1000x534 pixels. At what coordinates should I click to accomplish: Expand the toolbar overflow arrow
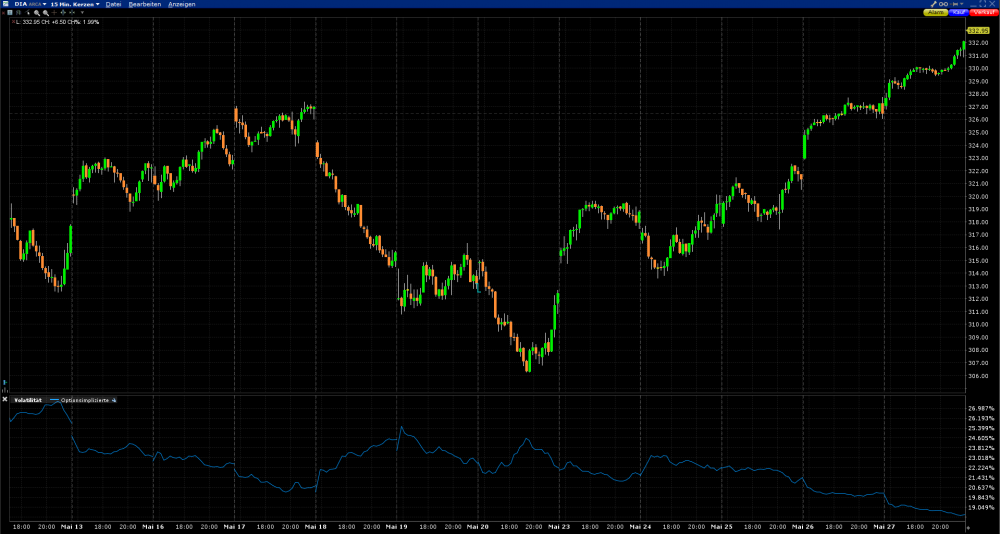(82, 12)
